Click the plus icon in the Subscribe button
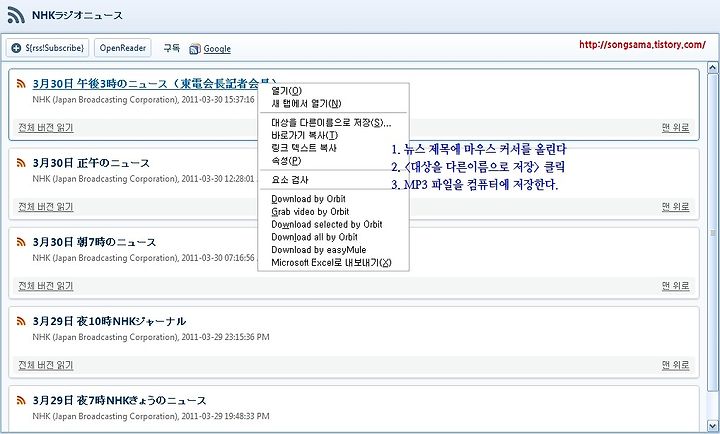 click(16, 48)
